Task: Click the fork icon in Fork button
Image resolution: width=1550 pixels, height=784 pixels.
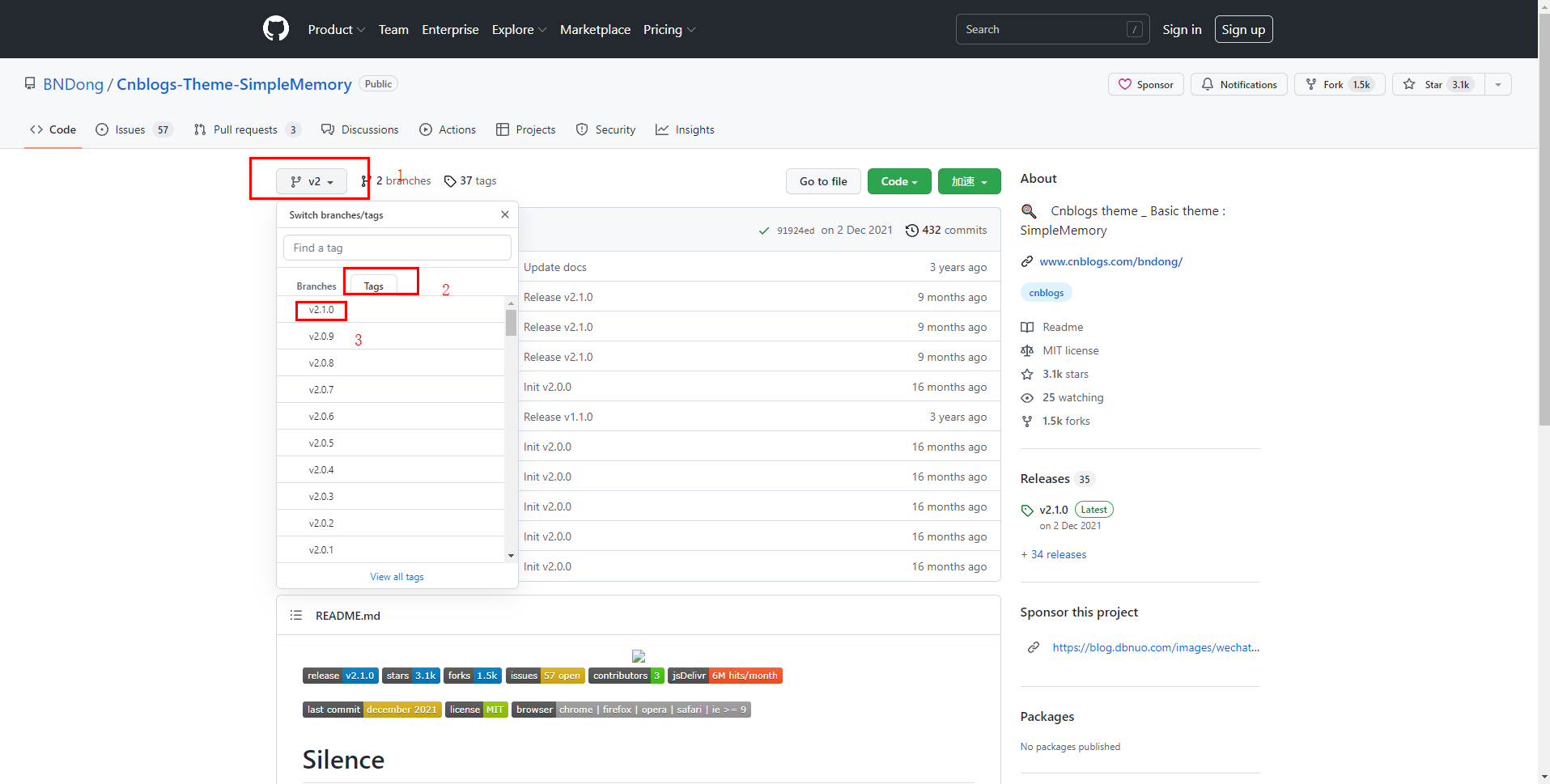Action: (1311, 84)
